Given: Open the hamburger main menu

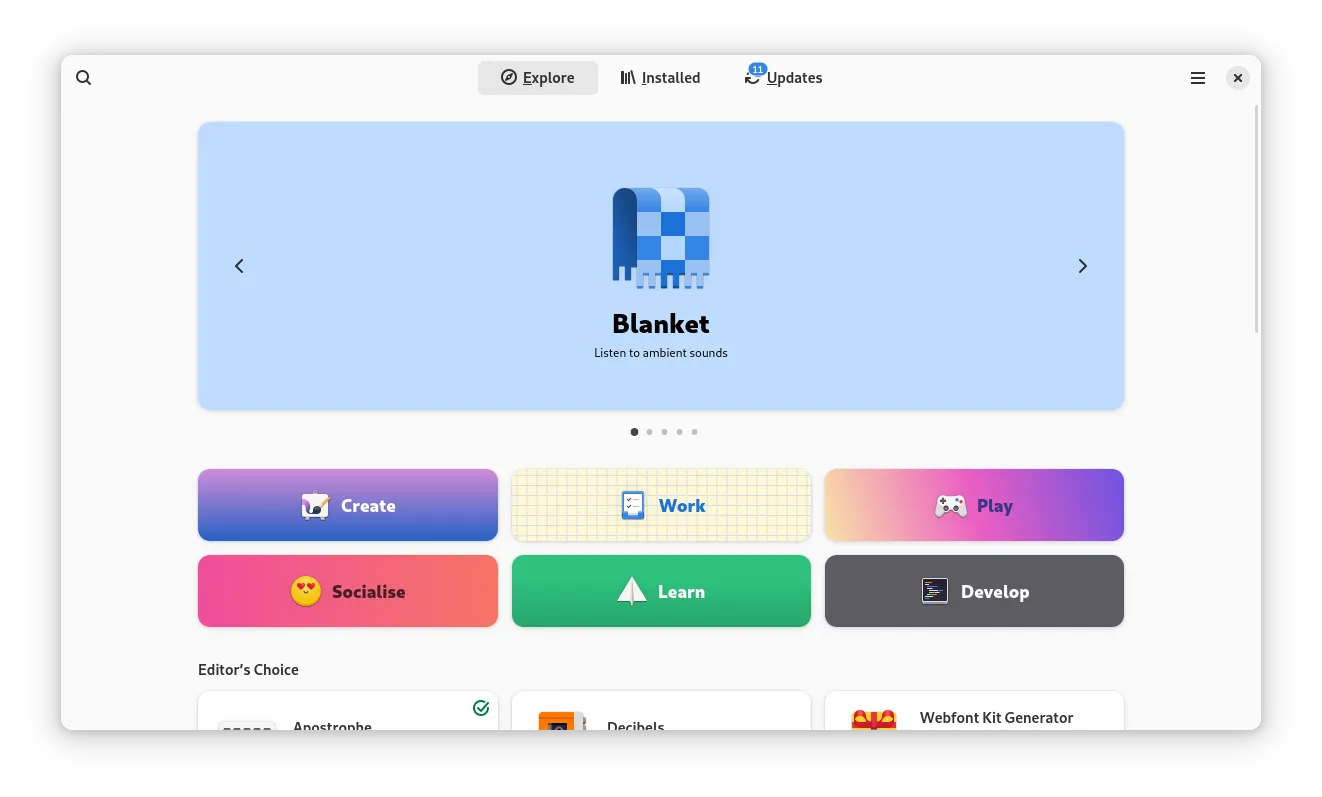Looking at the screenshot, I should pyautogui.click(x=1198, y=78).
